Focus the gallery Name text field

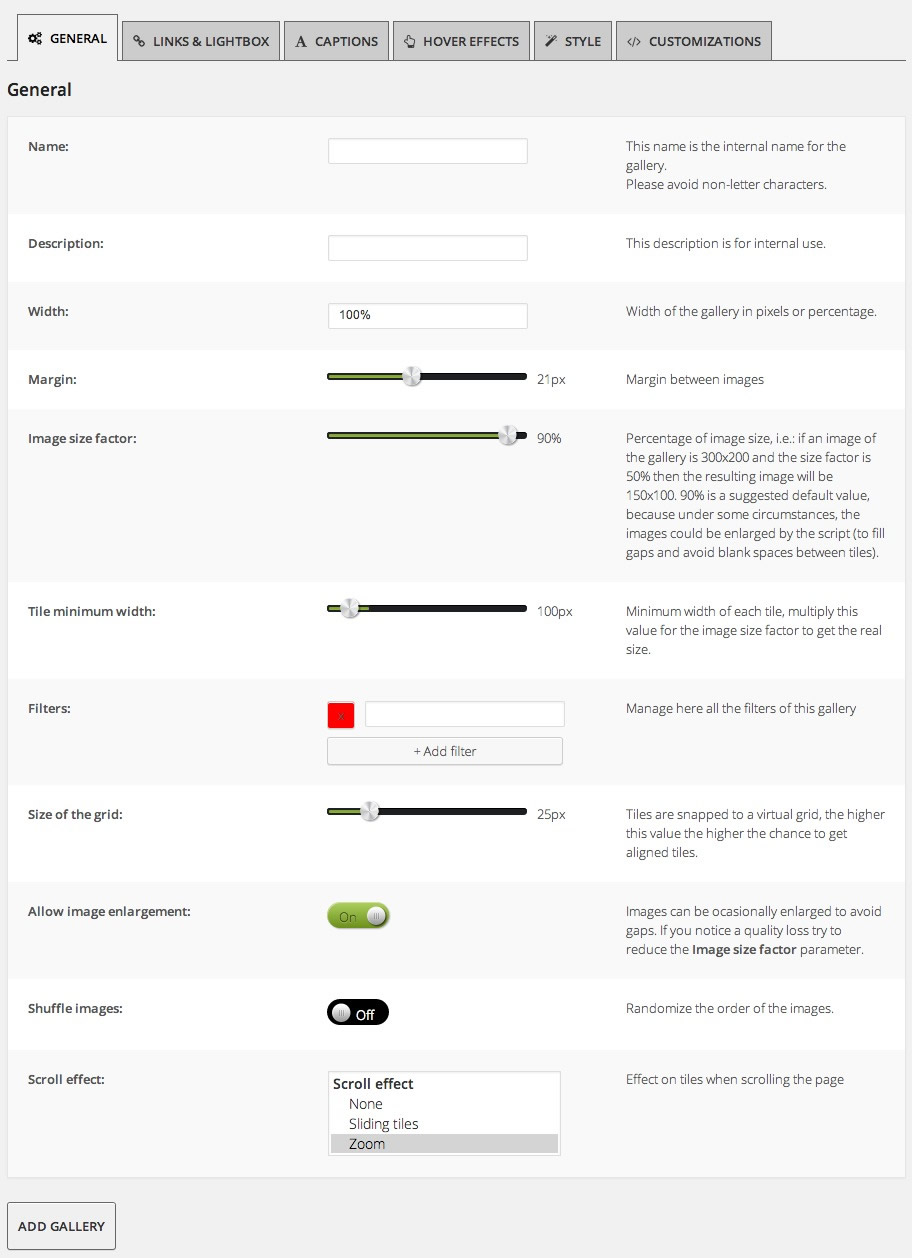pos(427,151)
